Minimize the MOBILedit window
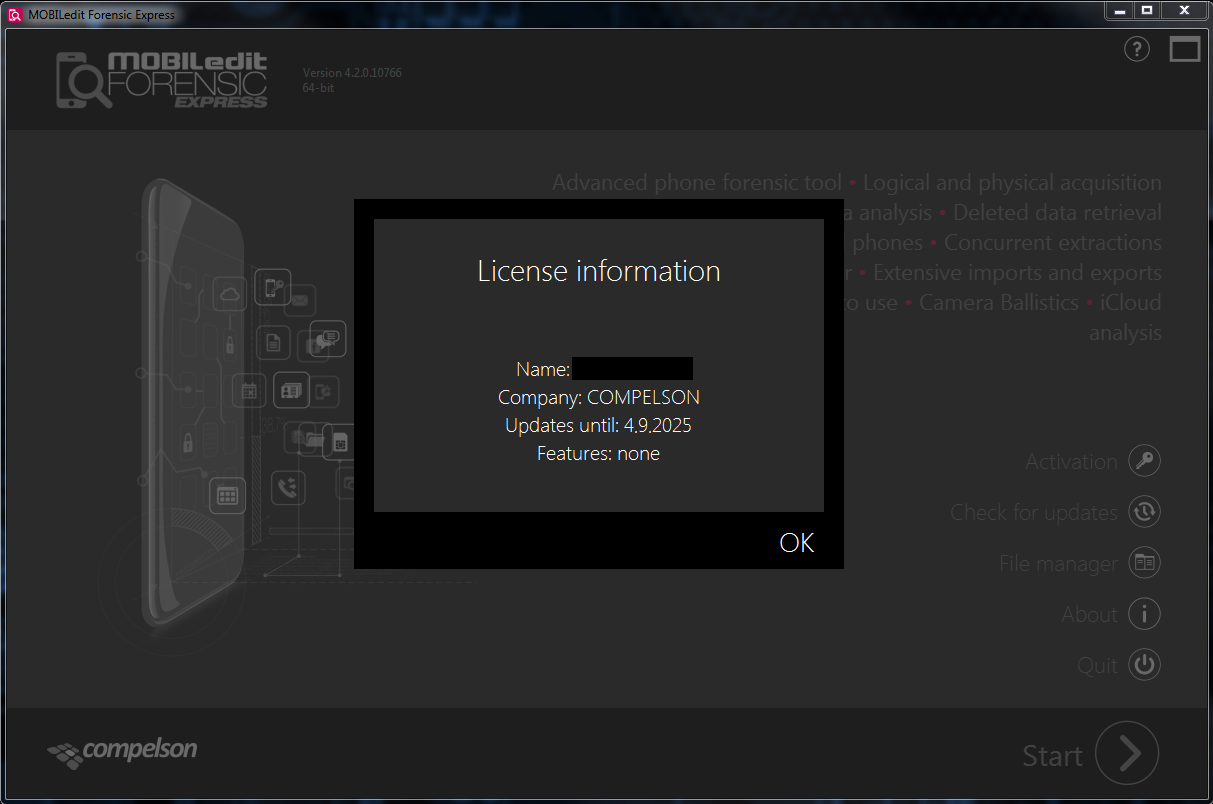 click(1119, 10)
